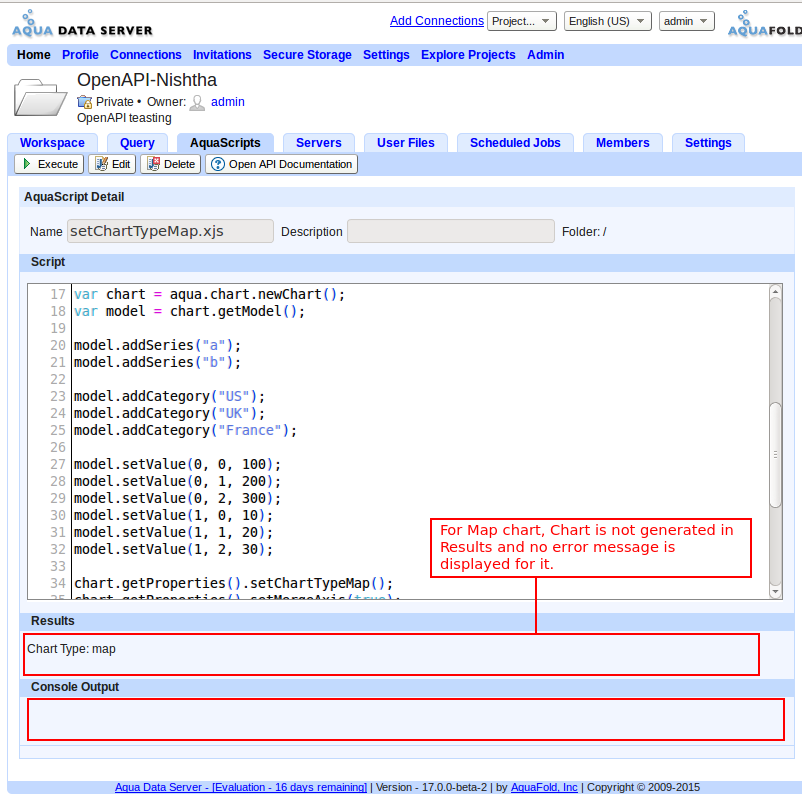
Task: Click the line model.setValue(0, 2, 300)
Action: pyautogui.click(x=177, y=499)
